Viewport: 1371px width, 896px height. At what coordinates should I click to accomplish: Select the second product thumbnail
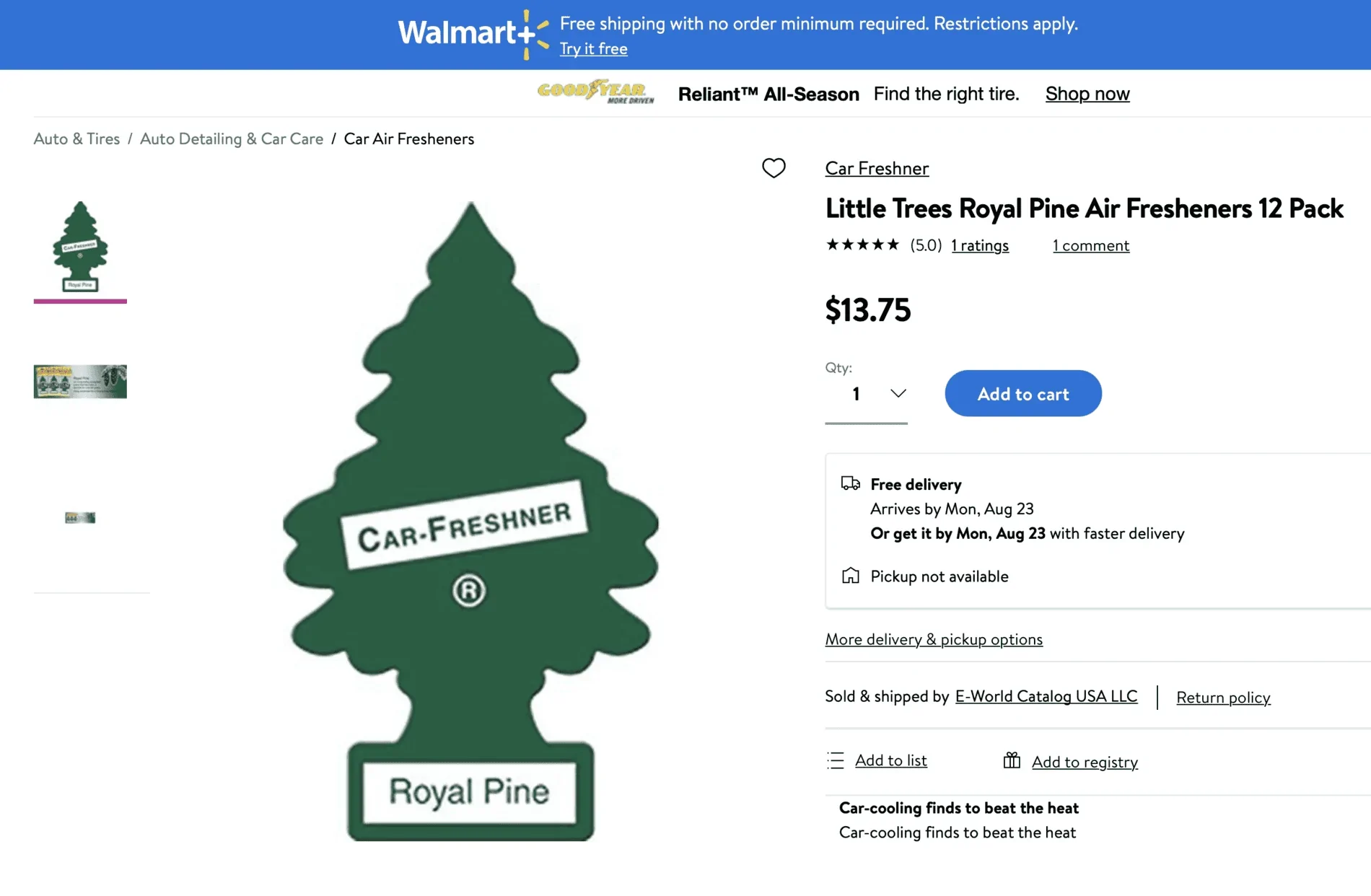point(80,382)
